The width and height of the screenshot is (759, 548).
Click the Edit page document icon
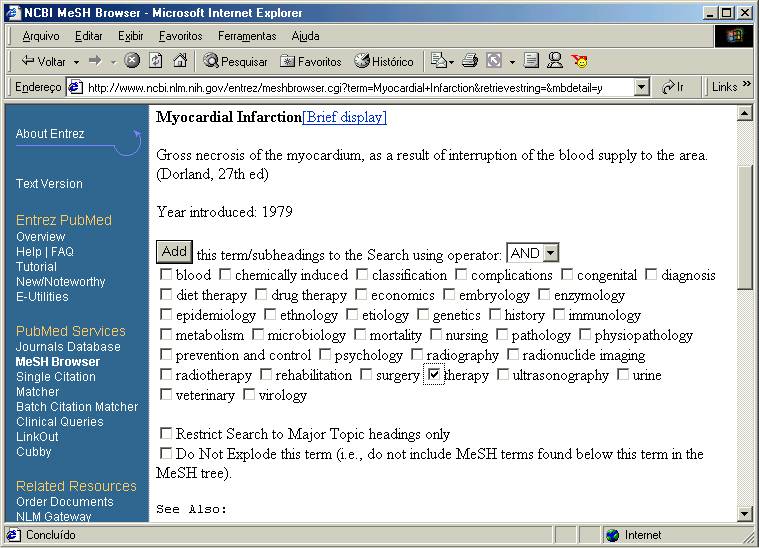[531, 61]
